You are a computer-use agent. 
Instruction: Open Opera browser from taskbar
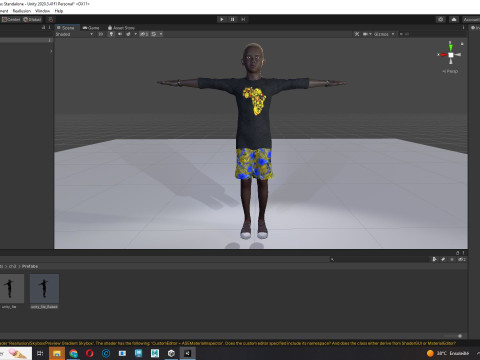(x=90, y=353)
